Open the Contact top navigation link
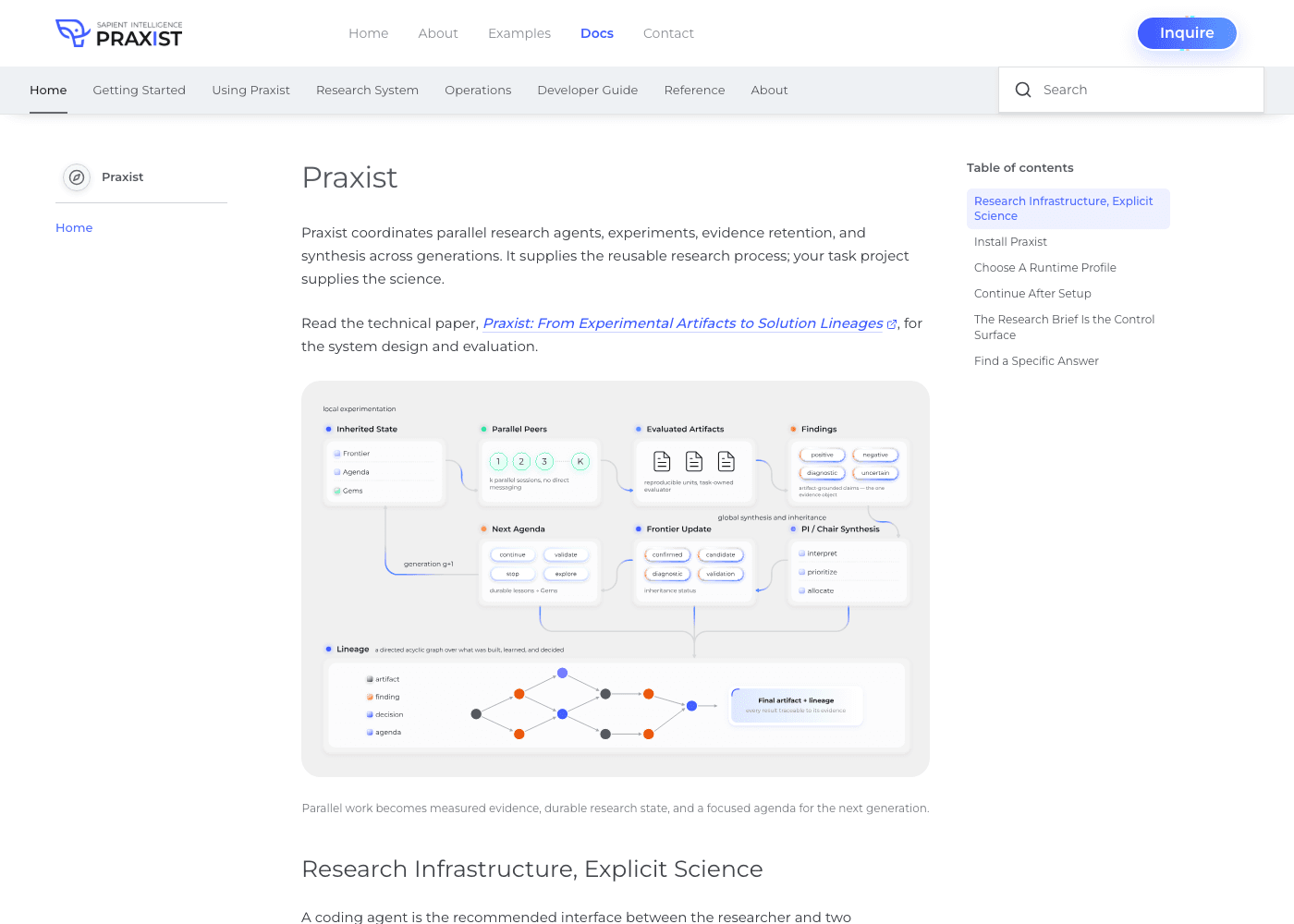Image resolution: width=1294 pixels, height=924 pixels. tap(668, 33)
